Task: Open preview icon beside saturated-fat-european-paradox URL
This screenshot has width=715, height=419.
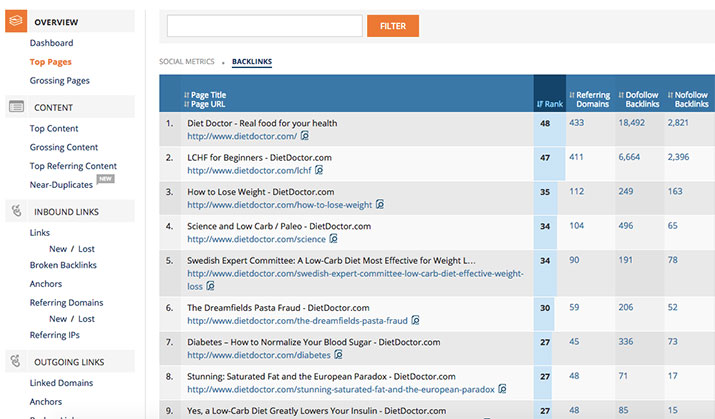Action: [x=502, y=389]
